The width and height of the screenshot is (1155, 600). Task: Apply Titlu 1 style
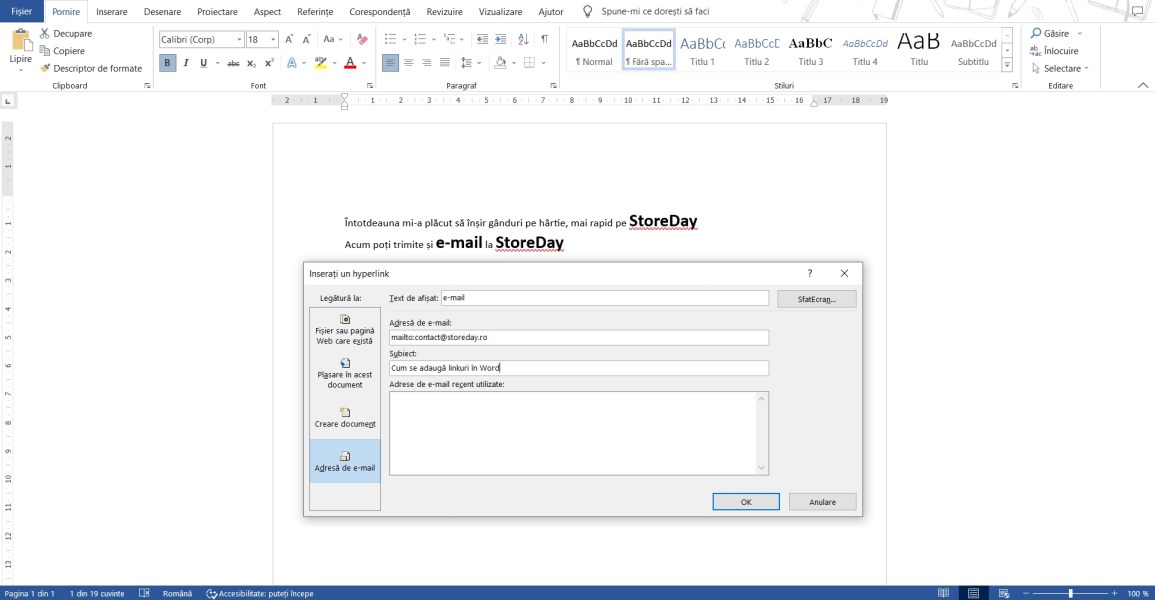click(x=702, y=50)
